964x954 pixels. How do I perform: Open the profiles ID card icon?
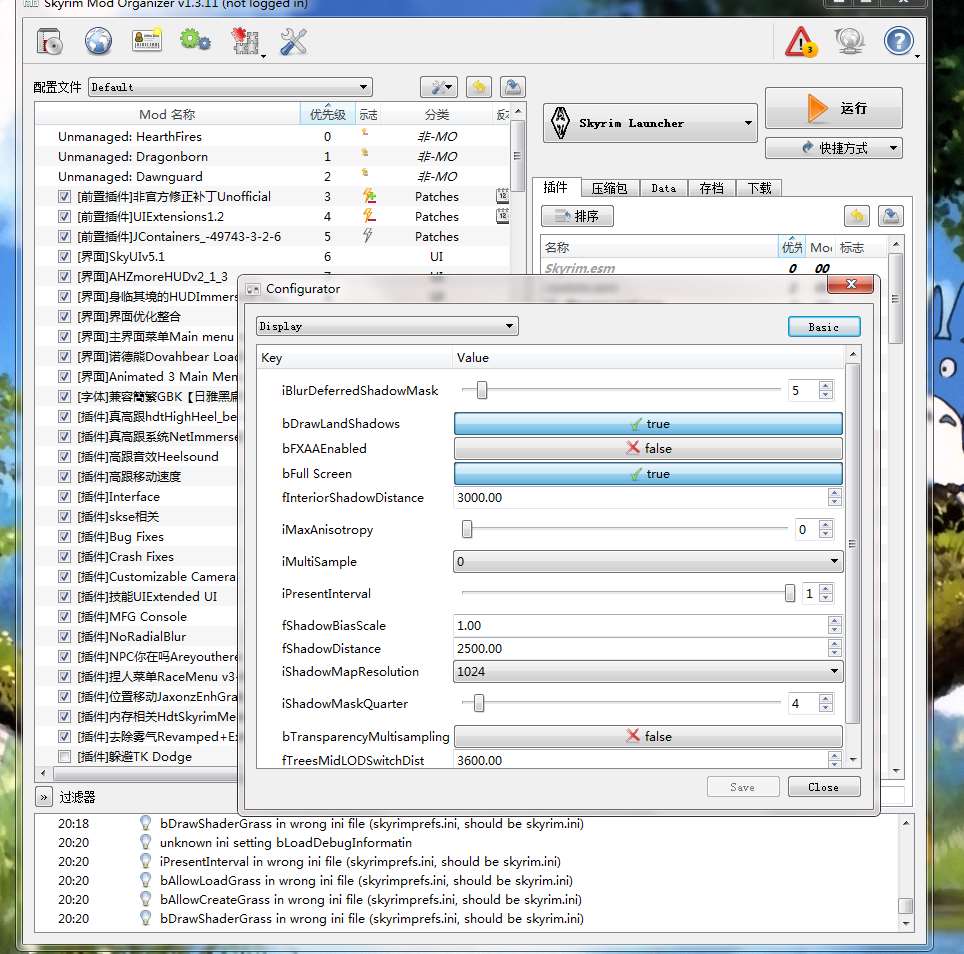click(147, 41)
